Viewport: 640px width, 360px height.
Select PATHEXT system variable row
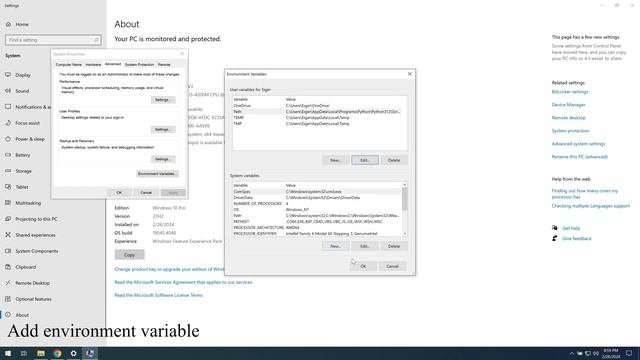317,222
